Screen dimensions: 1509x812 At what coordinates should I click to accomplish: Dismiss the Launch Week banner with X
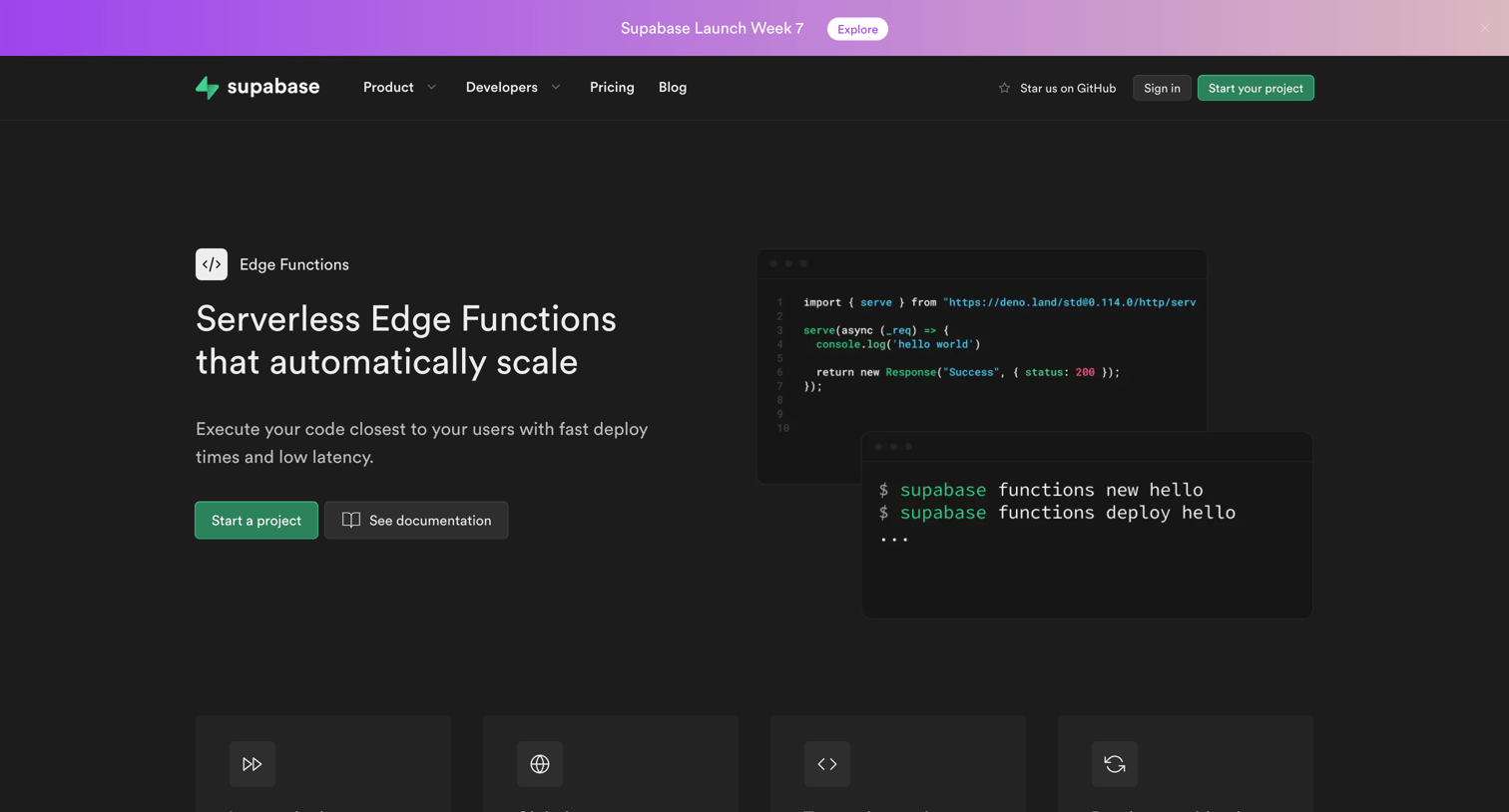1485,28
